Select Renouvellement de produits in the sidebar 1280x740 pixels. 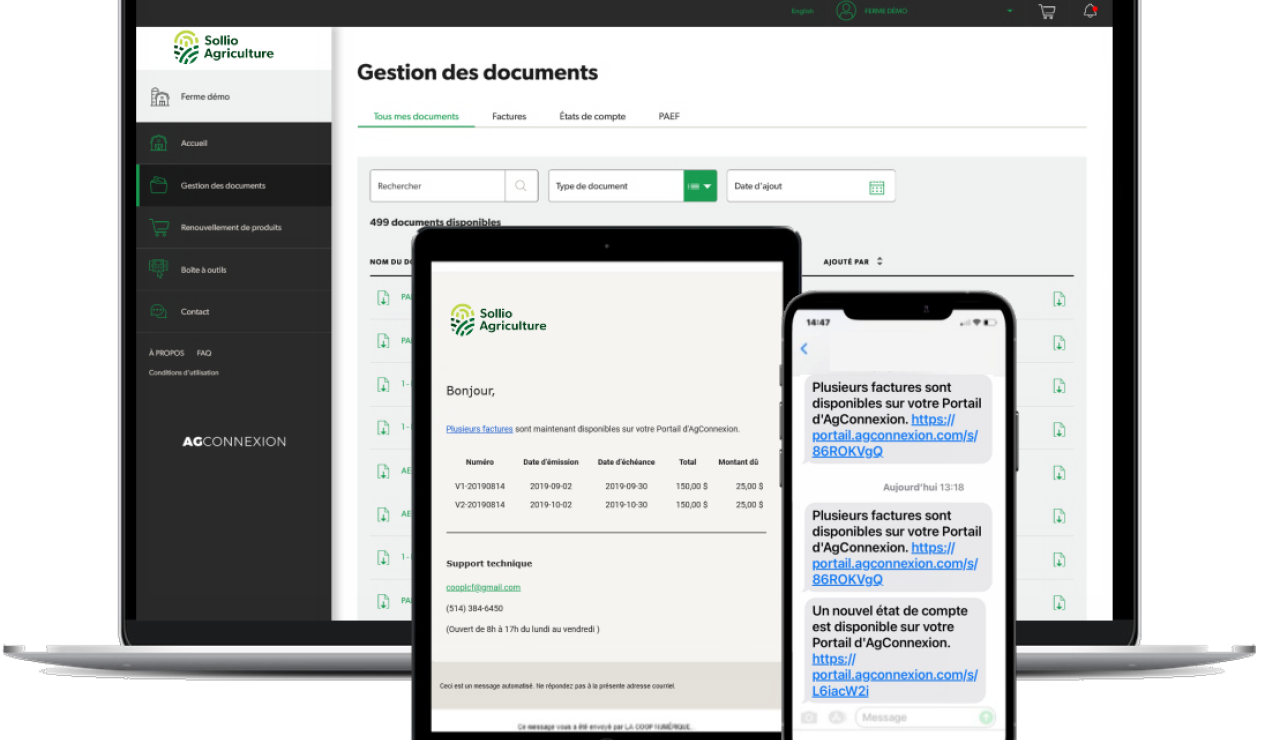tap(233, 227)
